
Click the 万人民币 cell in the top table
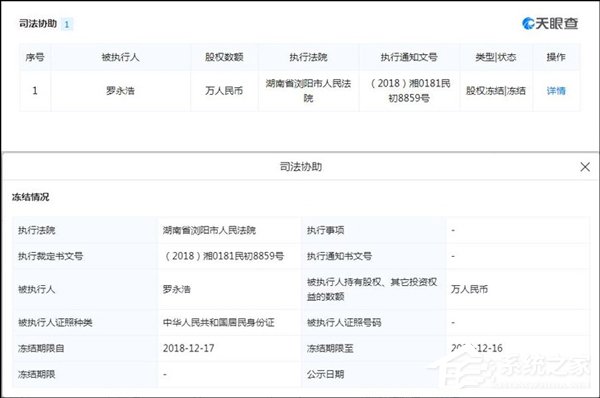click(x=224, y=91)
